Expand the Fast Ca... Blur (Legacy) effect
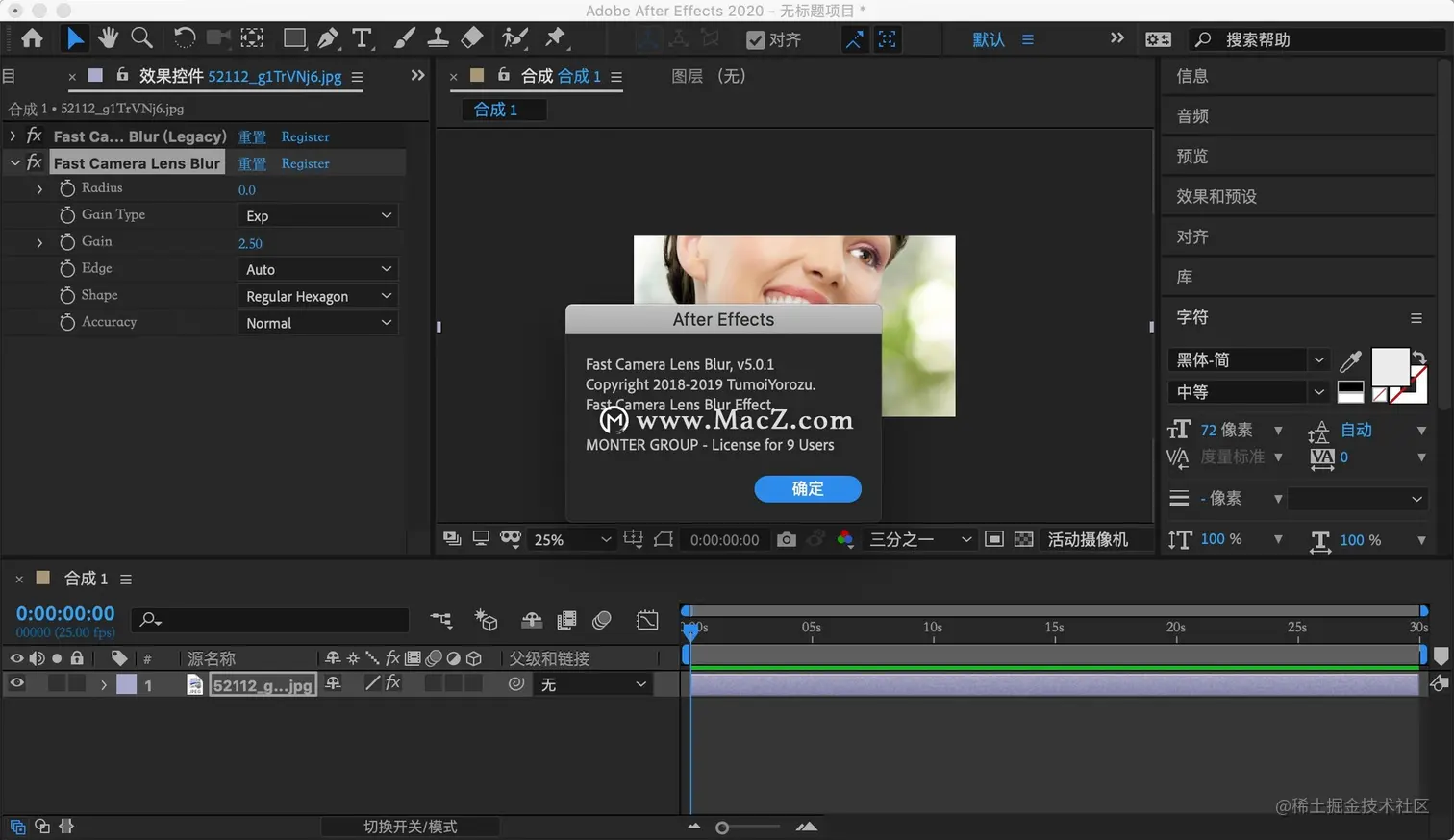Viewport: 1454px width, 840px height. click(x=13, y=136)
